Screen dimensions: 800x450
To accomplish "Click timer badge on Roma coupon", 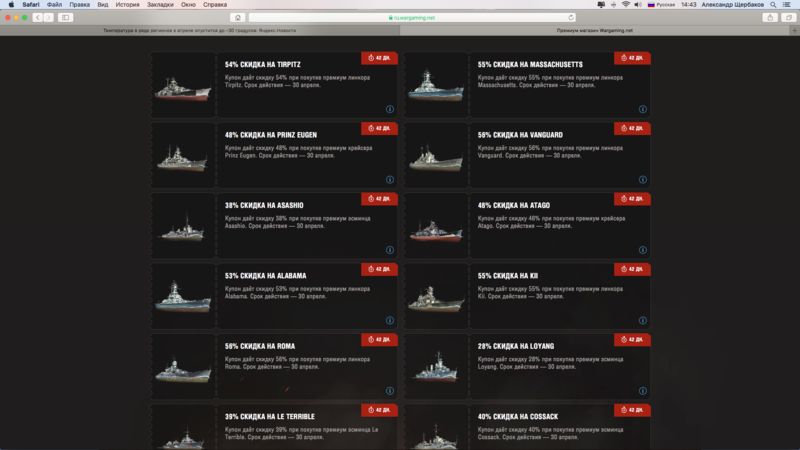I will click(379, 340).
